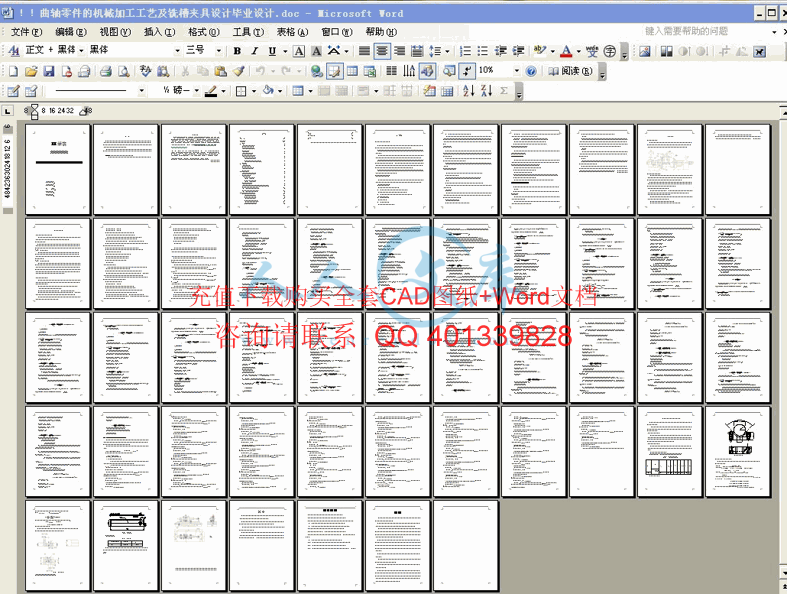
Task: Click the AutoSum sigma icon
Action: point(503,91)
